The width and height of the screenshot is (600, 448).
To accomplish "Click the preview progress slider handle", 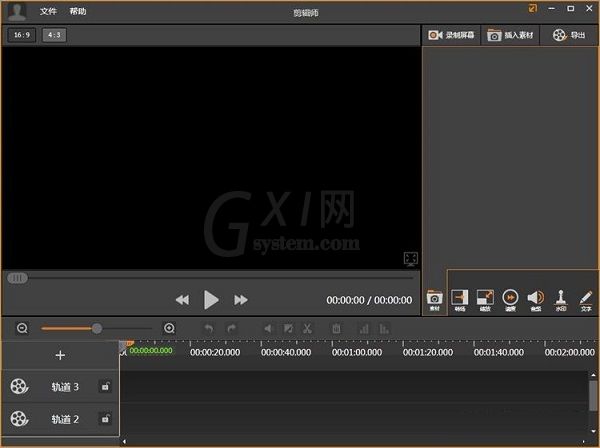I will (x=18, y=278).
